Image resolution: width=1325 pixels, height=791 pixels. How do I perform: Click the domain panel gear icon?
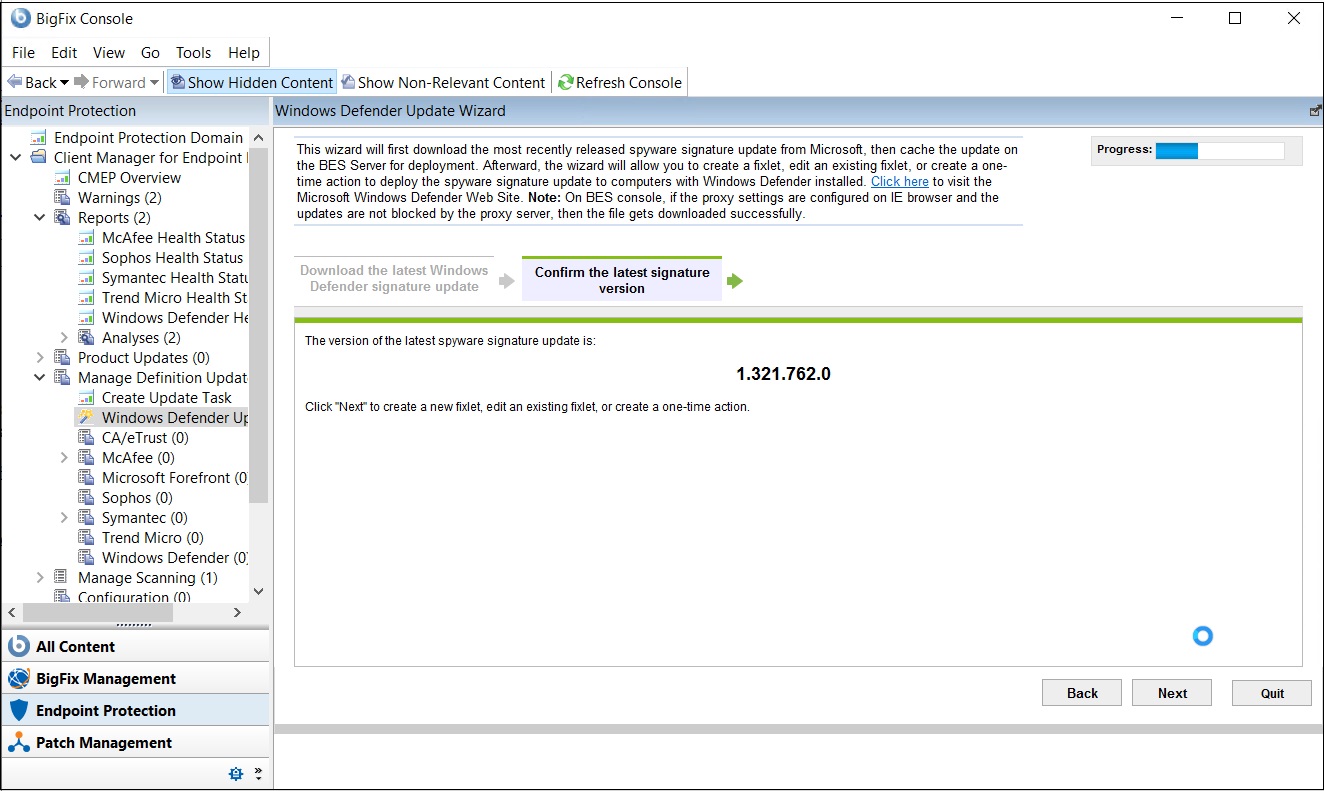click(x=236, y=773)
